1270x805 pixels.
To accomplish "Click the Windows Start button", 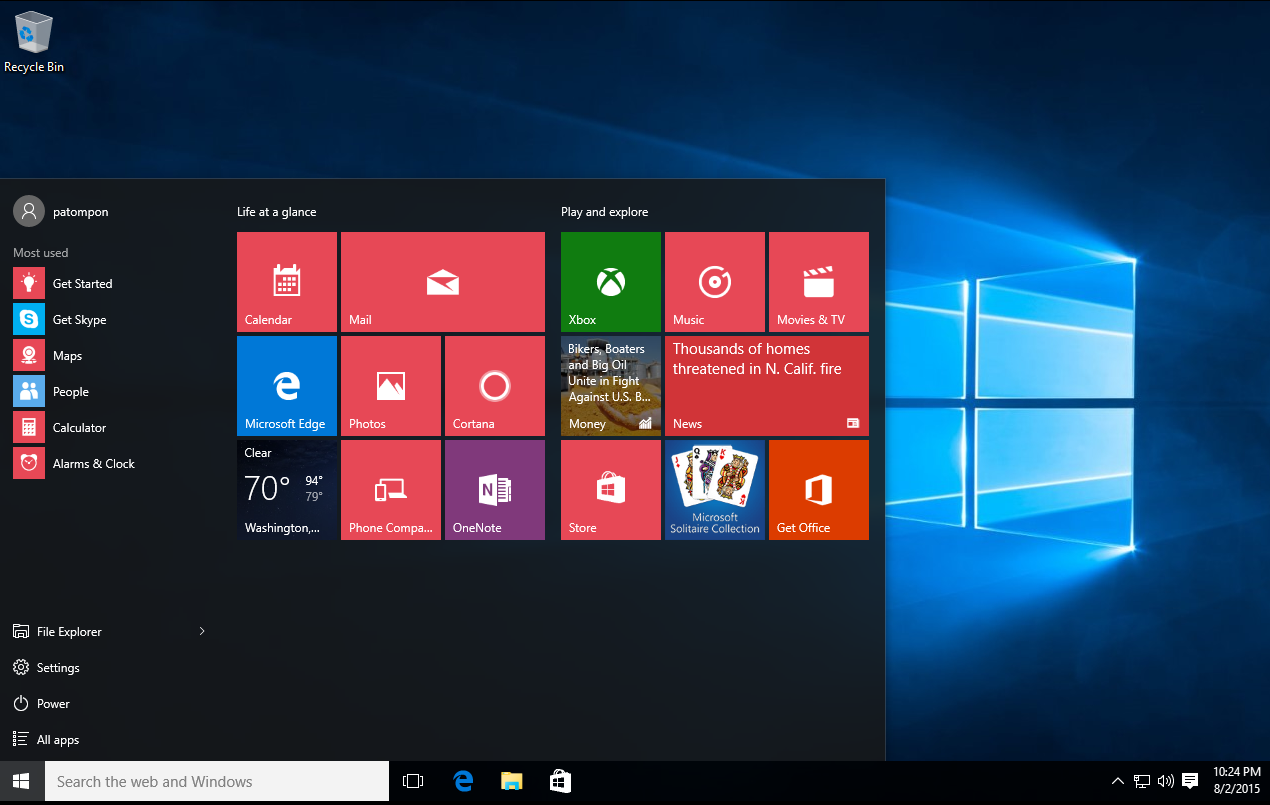I will coord(22,782).
